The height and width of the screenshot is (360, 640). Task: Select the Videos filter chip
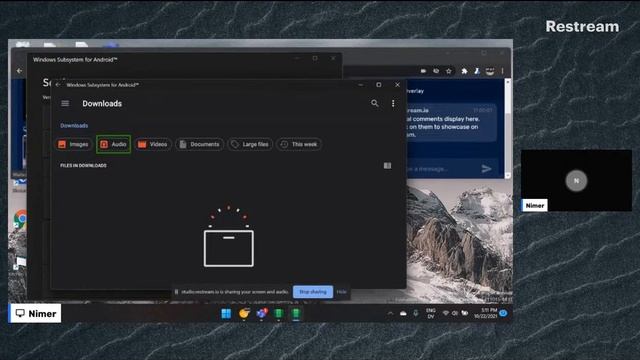pyautogui.click(x=153, y=144)
